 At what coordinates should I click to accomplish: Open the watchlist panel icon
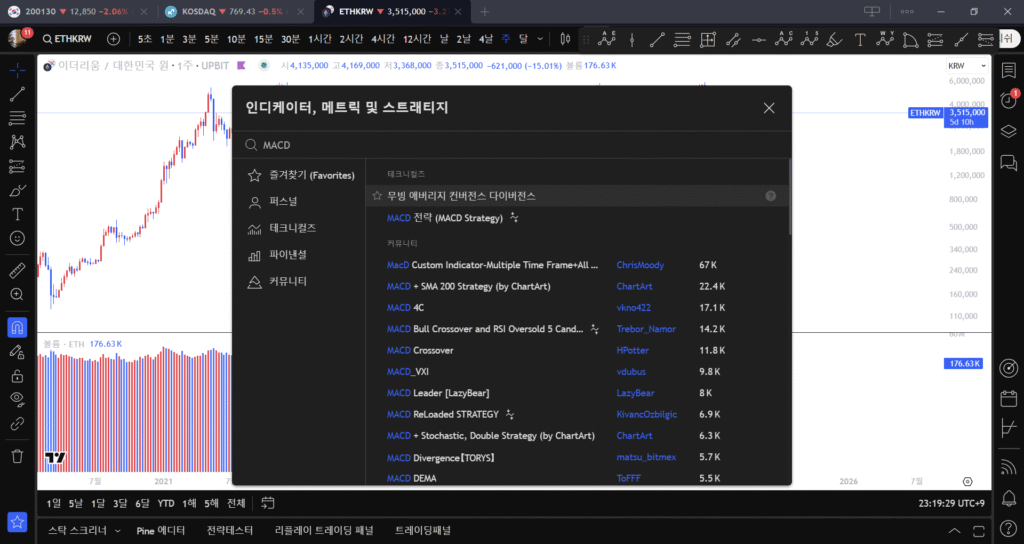click(x=1009, y=70)
